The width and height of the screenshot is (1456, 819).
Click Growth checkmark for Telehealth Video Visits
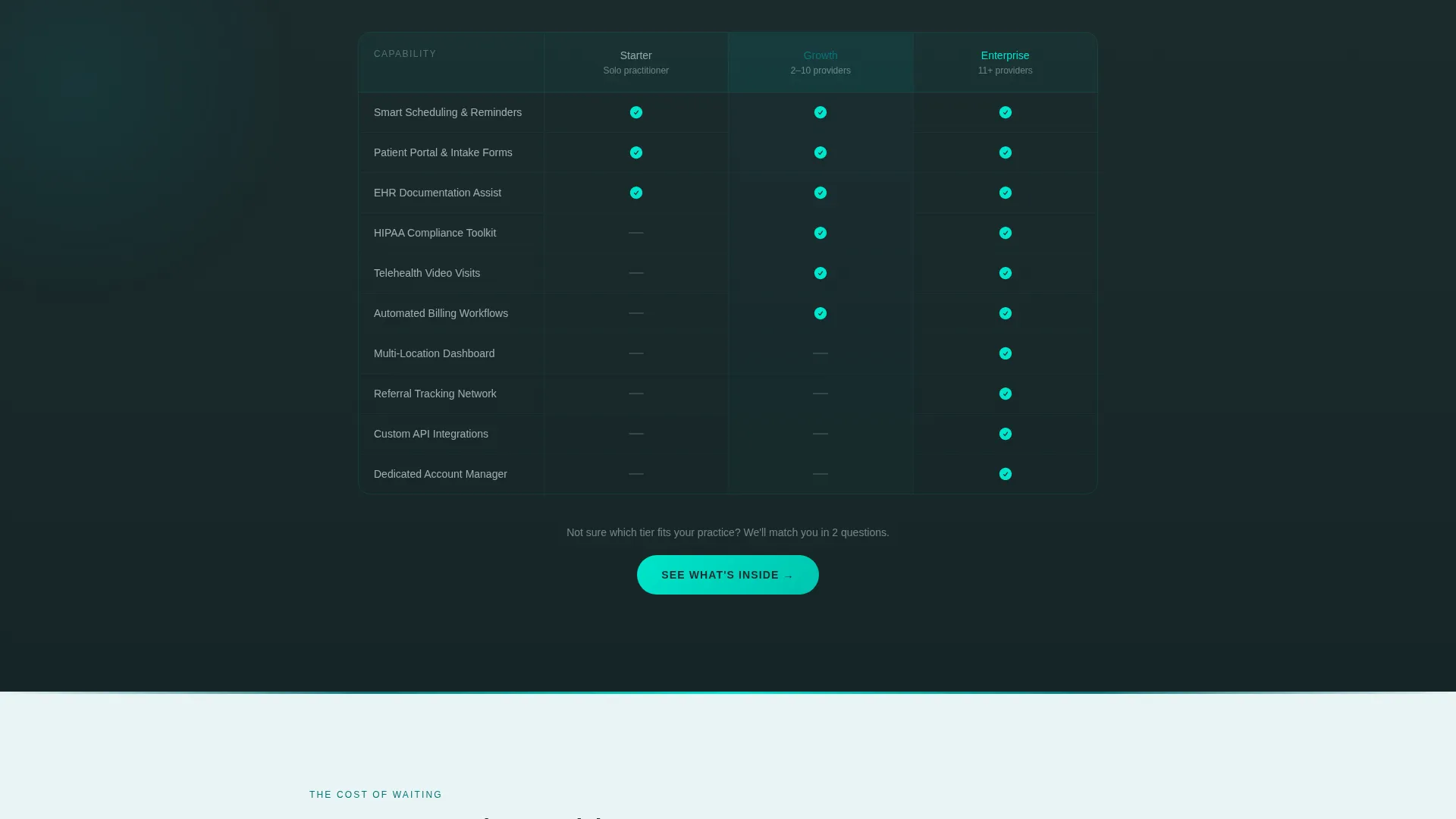pos(821,273)
